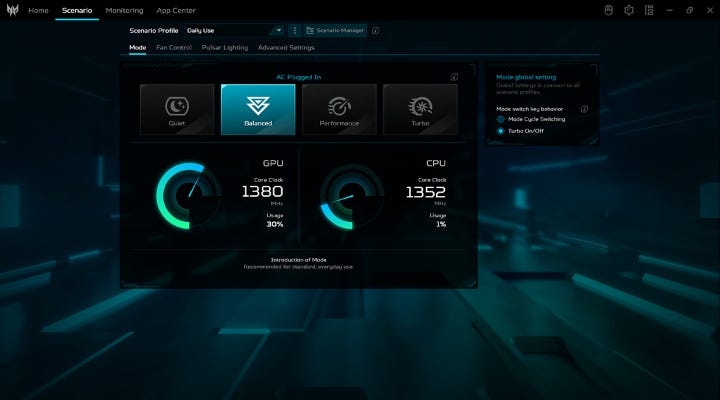The width and height of the screenshot is (720, 400).
Task: Open Scenario Manager
Action: click(335, 30)
